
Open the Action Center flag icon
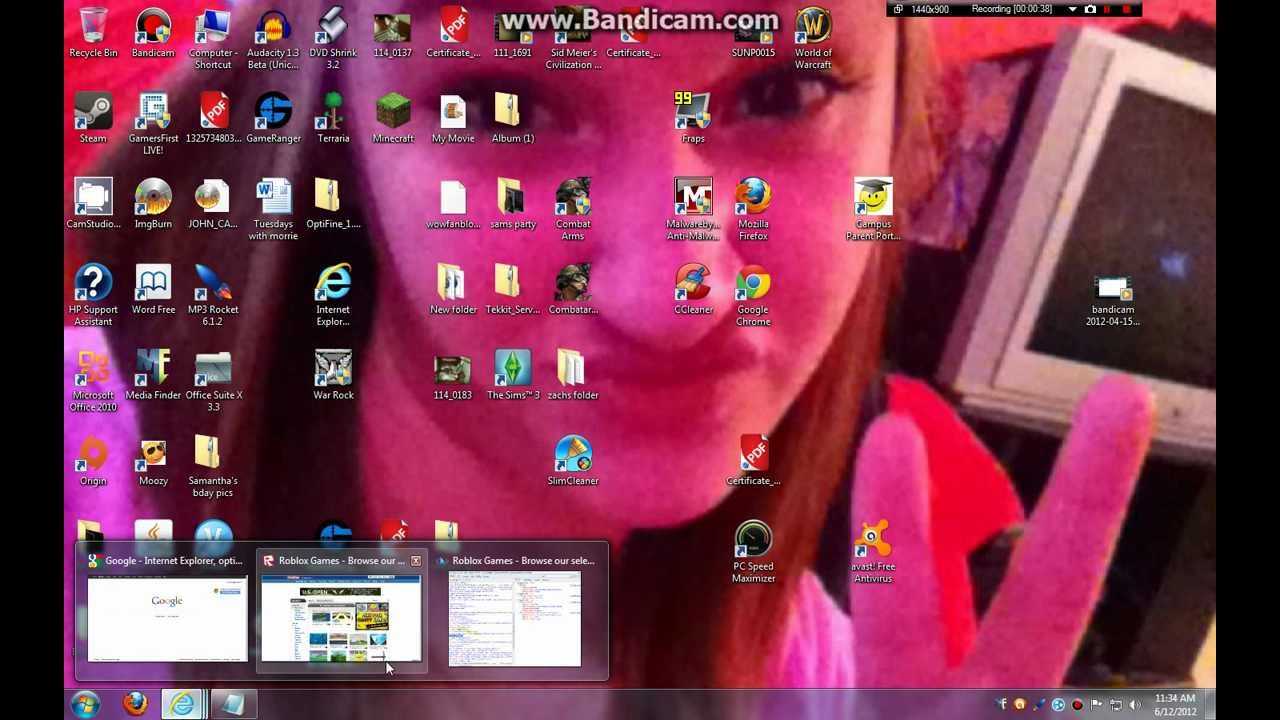tap(1096, 705)
